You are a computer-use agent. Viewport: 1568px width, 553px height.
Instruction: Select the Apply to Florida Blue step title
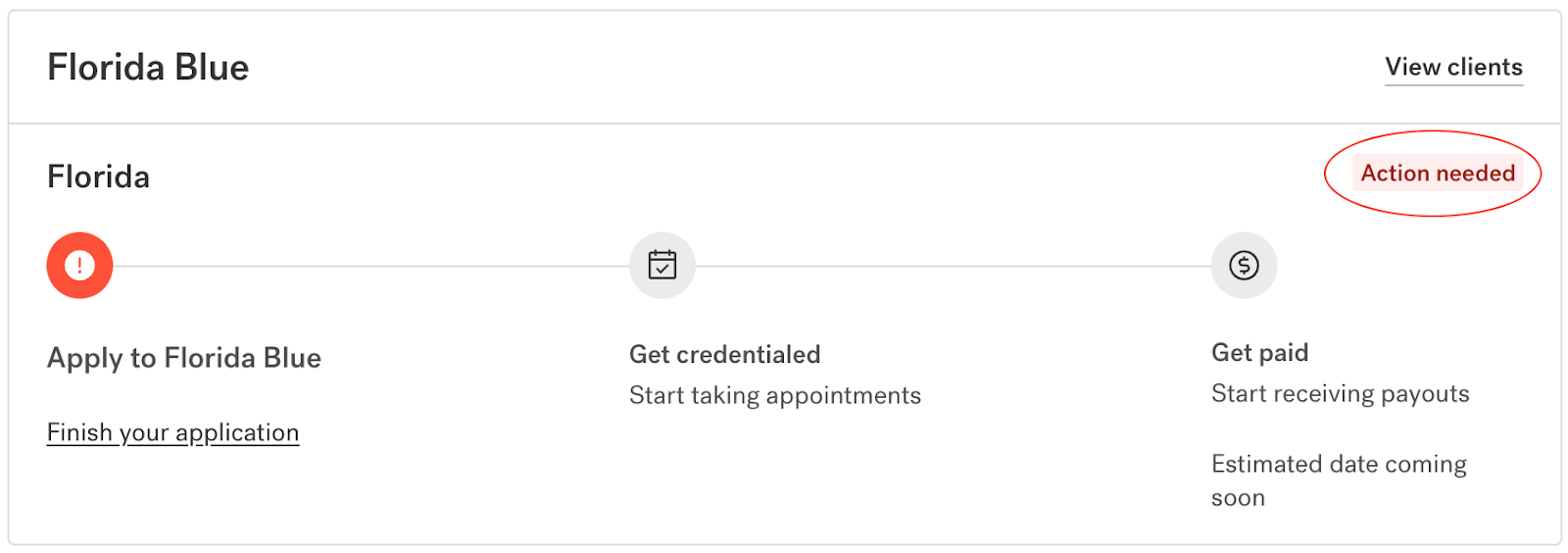[184, 358]
